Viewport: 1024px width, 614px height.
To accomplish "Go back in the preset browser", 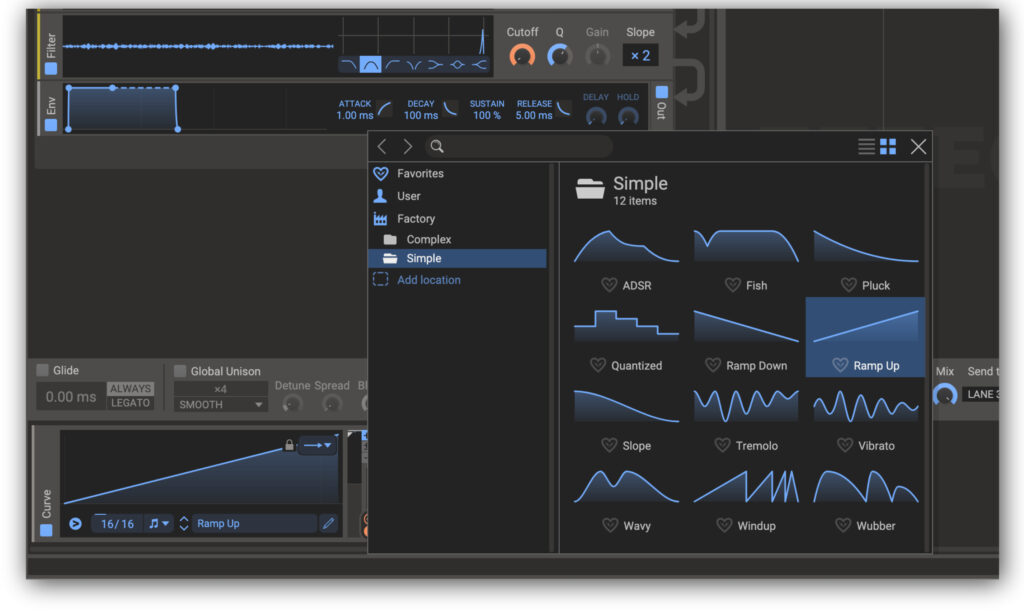I will point(382,146).
